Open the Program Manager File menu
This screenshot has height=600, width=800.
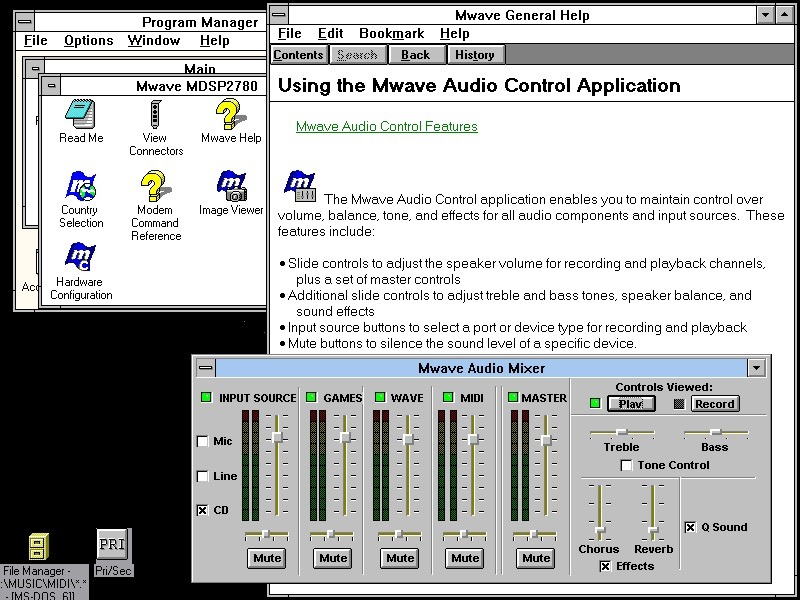[36, 40]
